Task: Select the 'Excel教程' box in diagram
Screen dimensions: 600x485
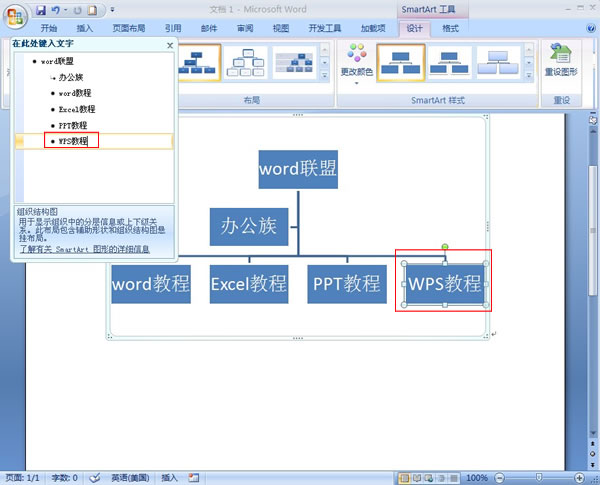Action: 249,284
